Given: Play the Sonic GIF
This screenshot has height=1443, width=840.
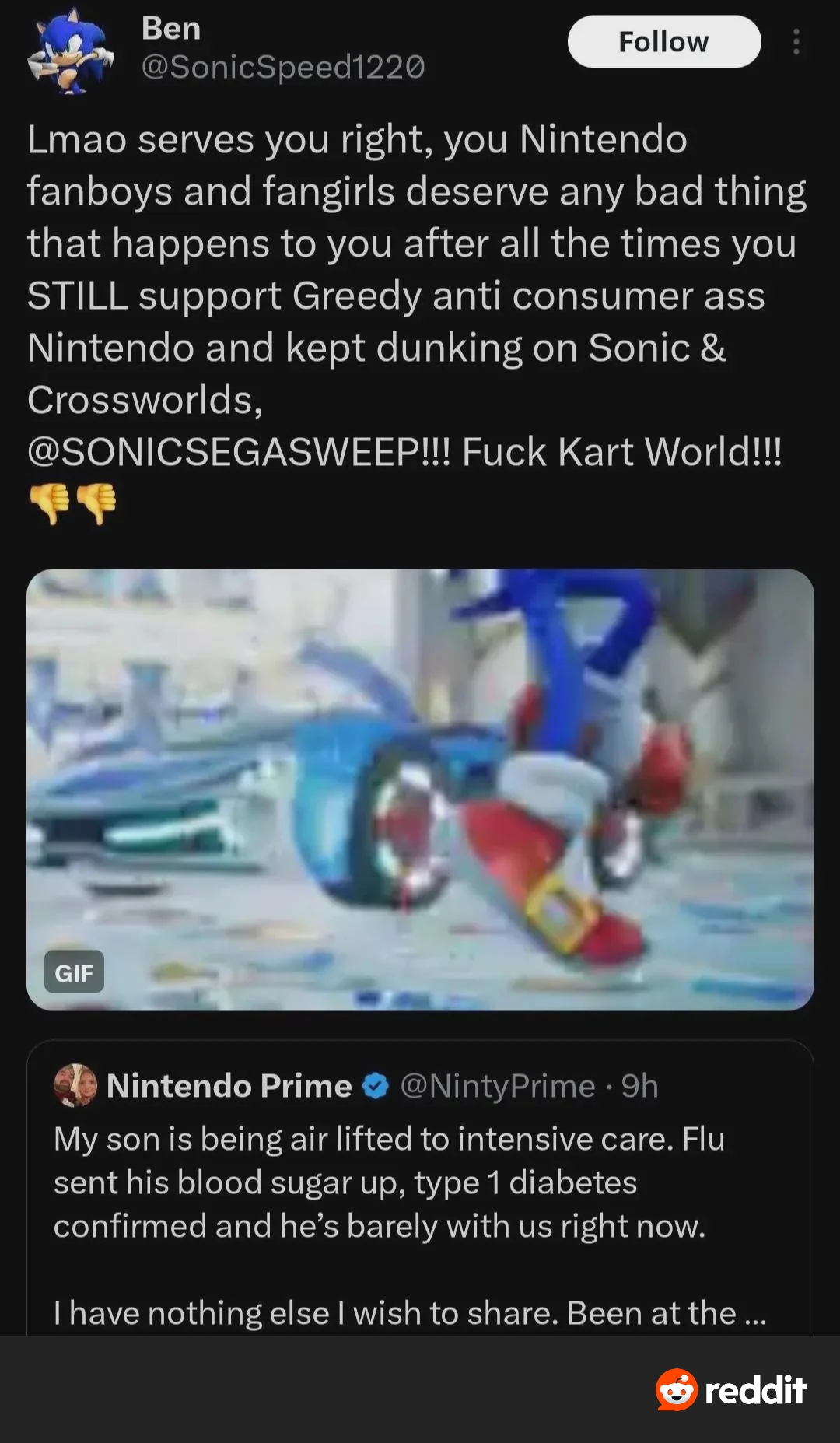Looking at the screenshot, I should 420,789.
